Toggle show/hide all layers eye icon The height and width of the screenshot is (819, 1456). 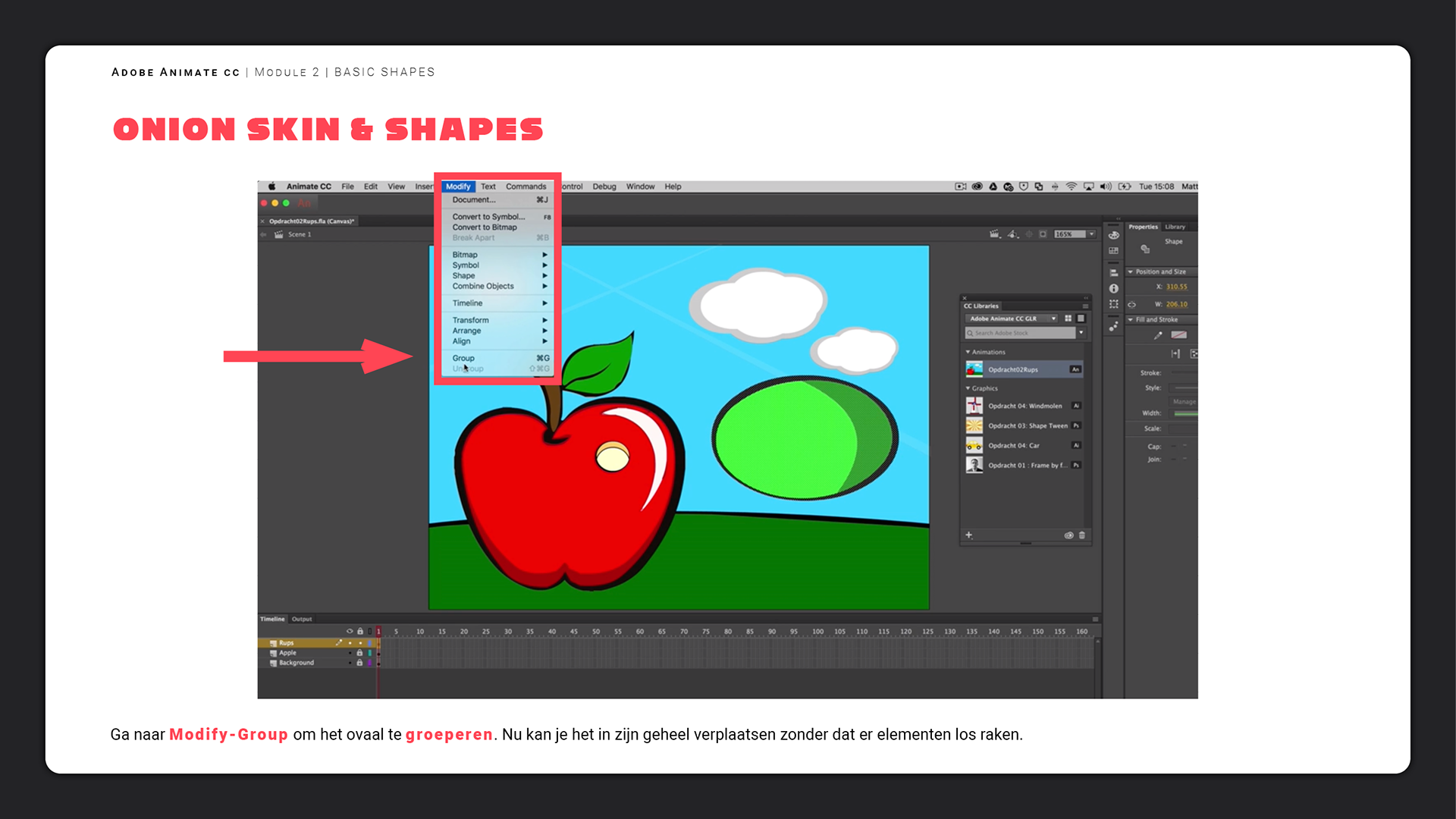(x=350, y=631)
